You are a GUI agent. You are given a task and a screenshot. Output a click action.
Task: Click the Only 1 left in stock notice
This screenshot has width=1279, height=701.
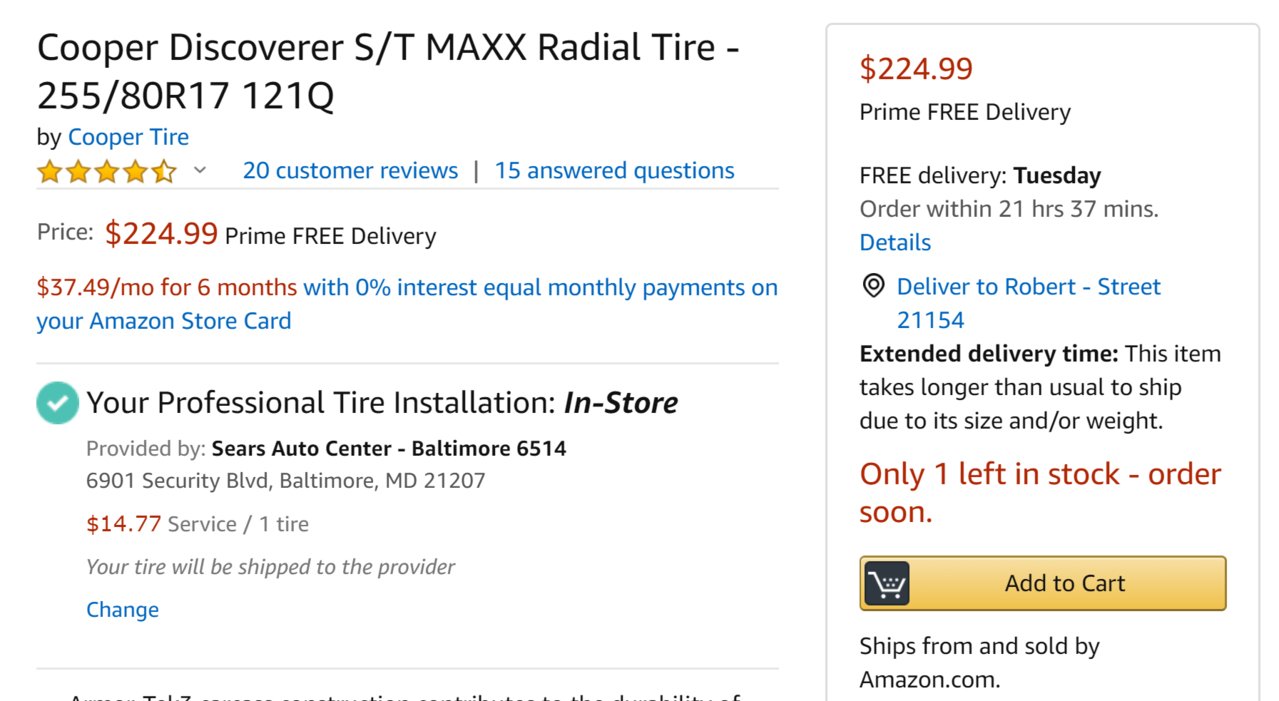[1040, 493]
